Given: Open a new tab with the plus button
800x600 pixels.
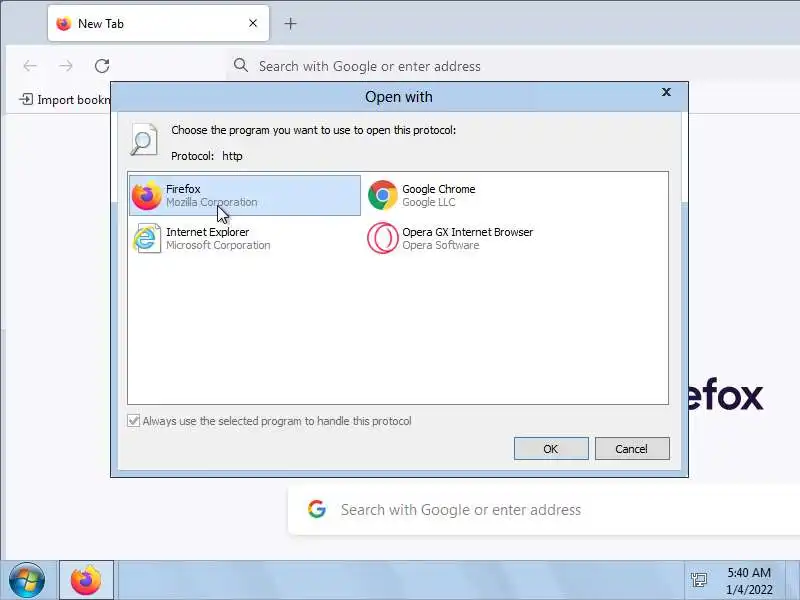Looking at the screenshot, I should [290, 23].
